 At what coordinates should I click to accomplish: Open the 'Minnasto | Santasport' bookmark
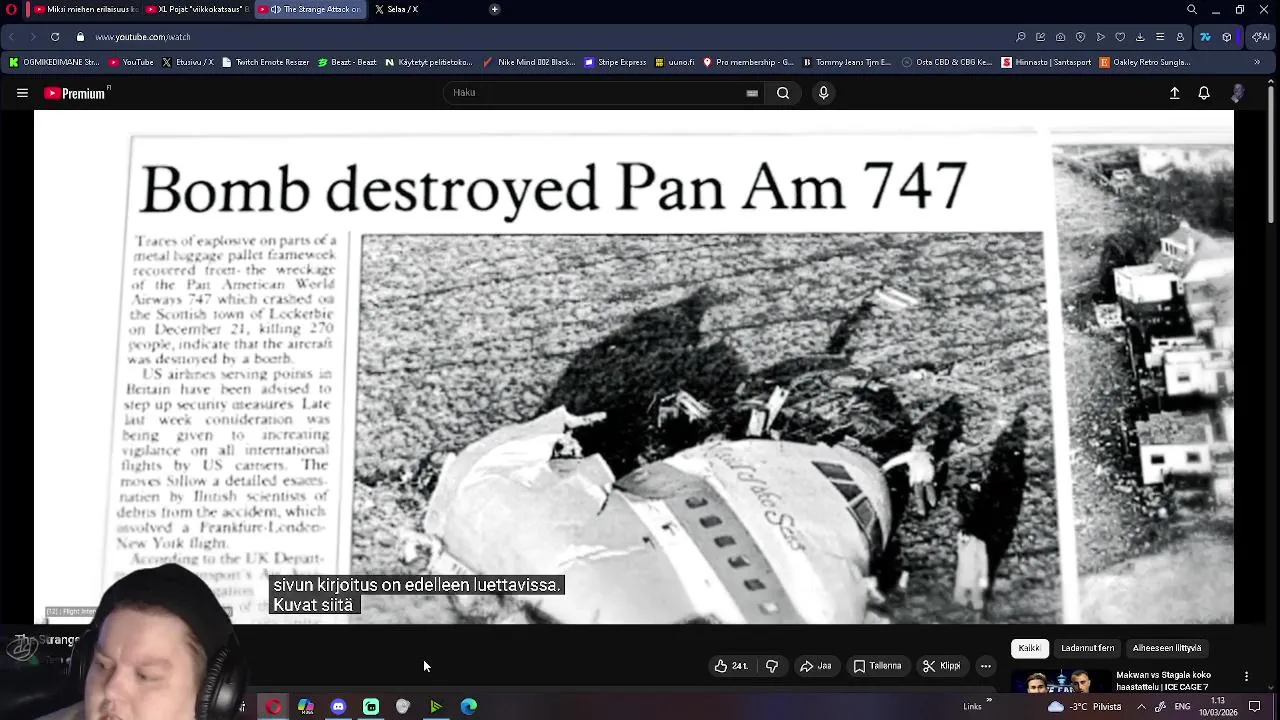(1046, 62)
